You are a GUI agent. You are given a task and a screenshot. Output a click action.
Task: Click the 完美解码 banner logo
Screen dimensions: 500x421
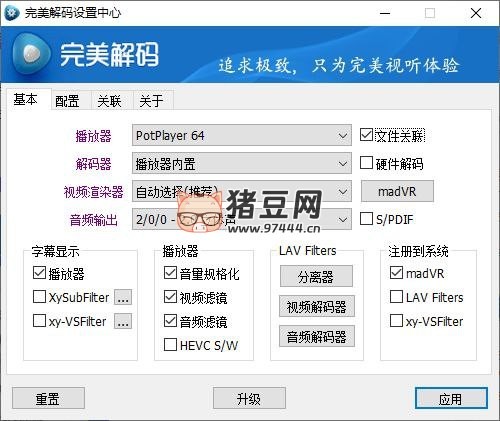85,54
